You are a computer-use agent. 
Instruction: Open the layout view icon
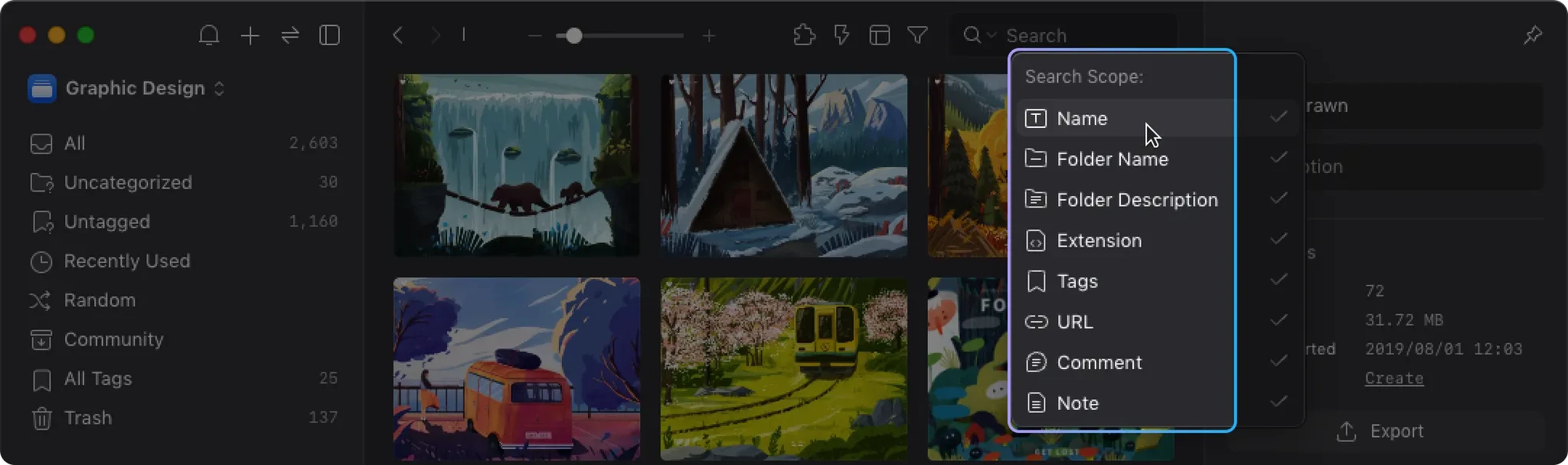(880, 35)
